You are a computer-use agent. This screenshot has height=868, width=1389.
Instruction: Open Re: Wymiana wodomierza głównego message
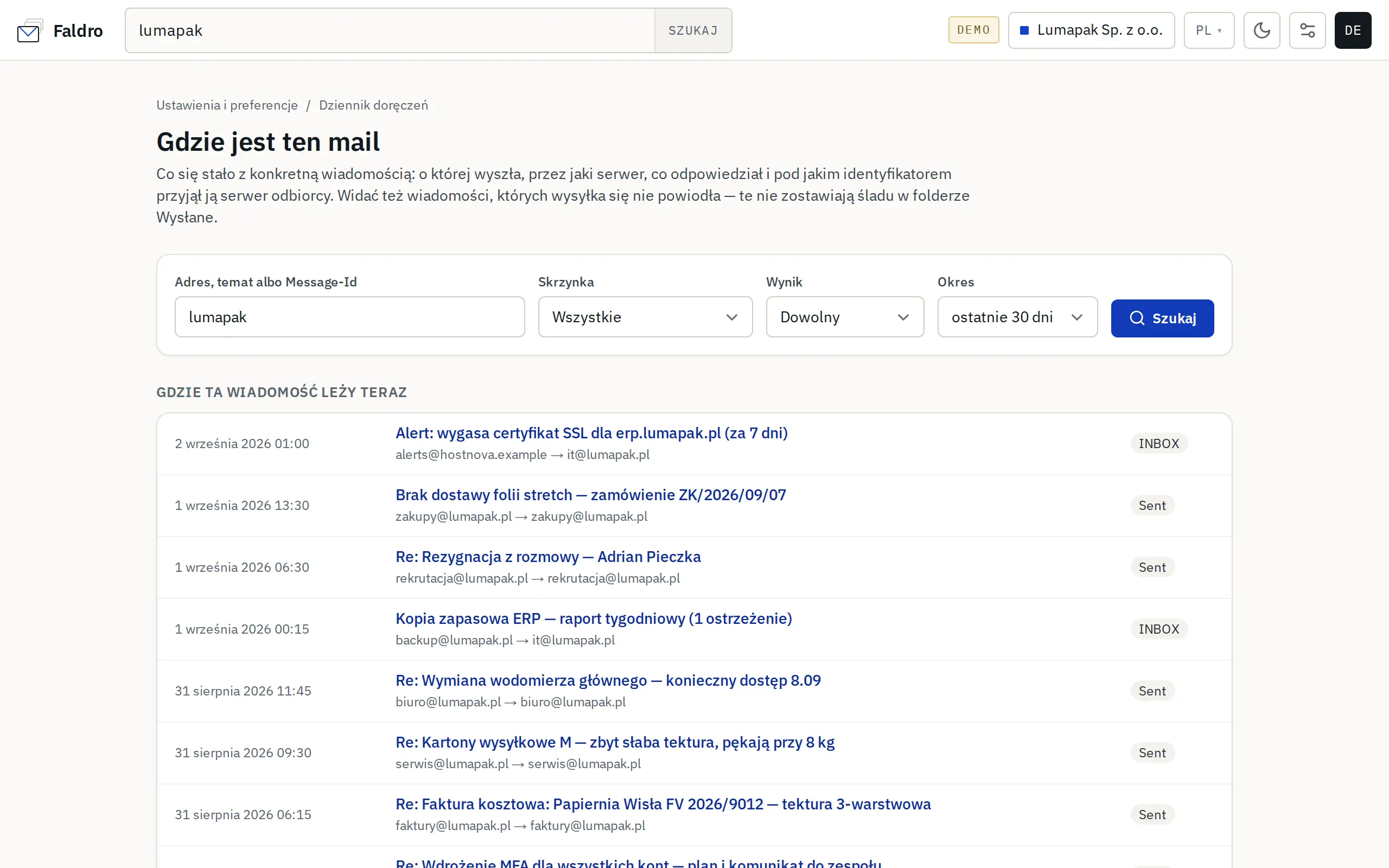tap(608, 681)
